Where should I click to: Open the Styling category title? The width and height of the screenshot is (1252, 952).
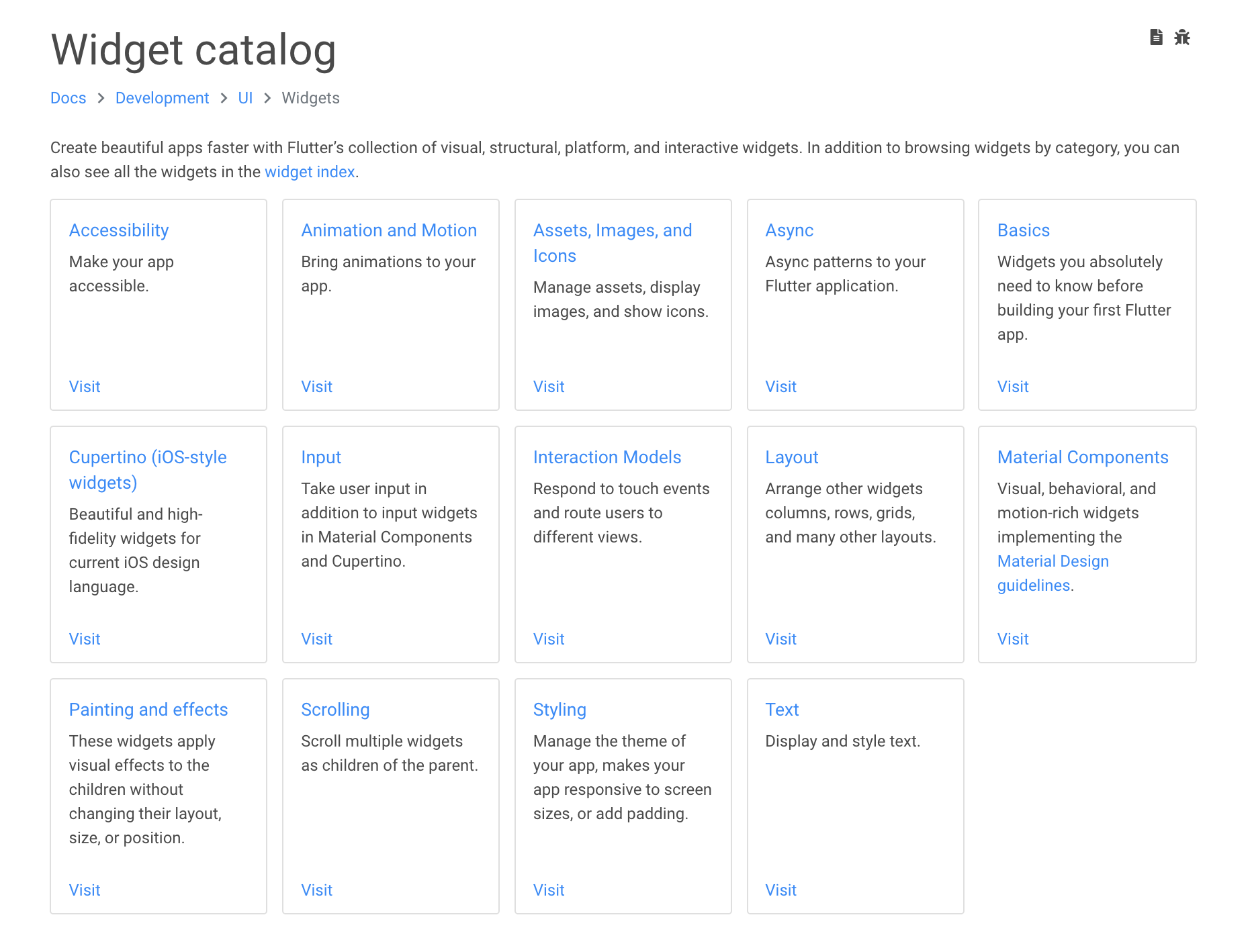pos(560,710)
